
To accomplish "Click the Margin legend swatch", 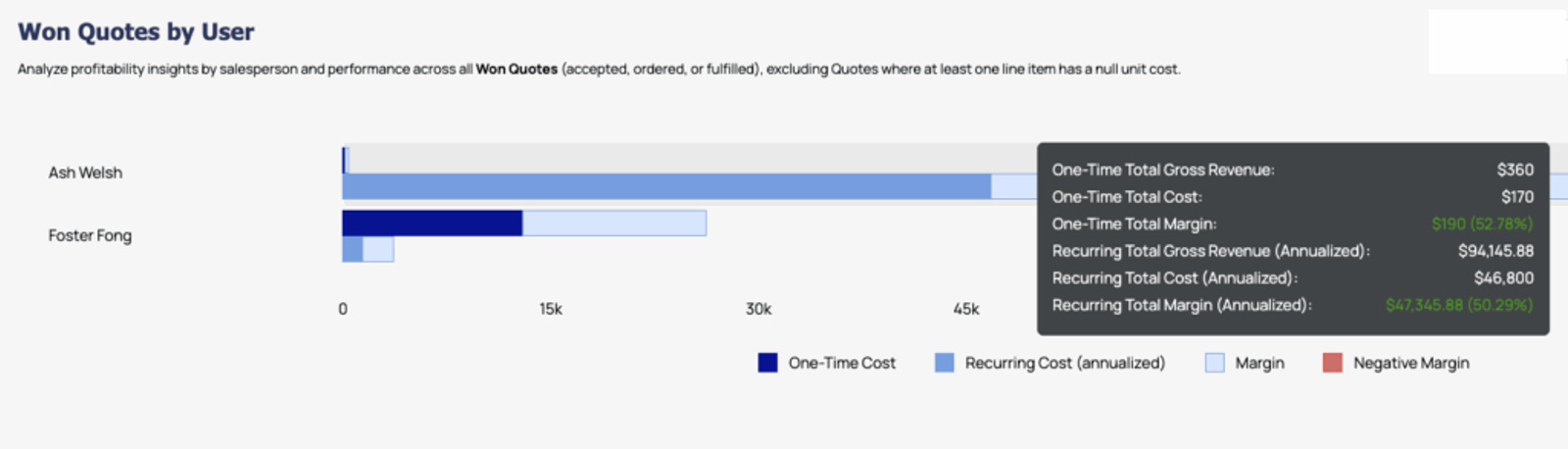I will [1214, 363].
